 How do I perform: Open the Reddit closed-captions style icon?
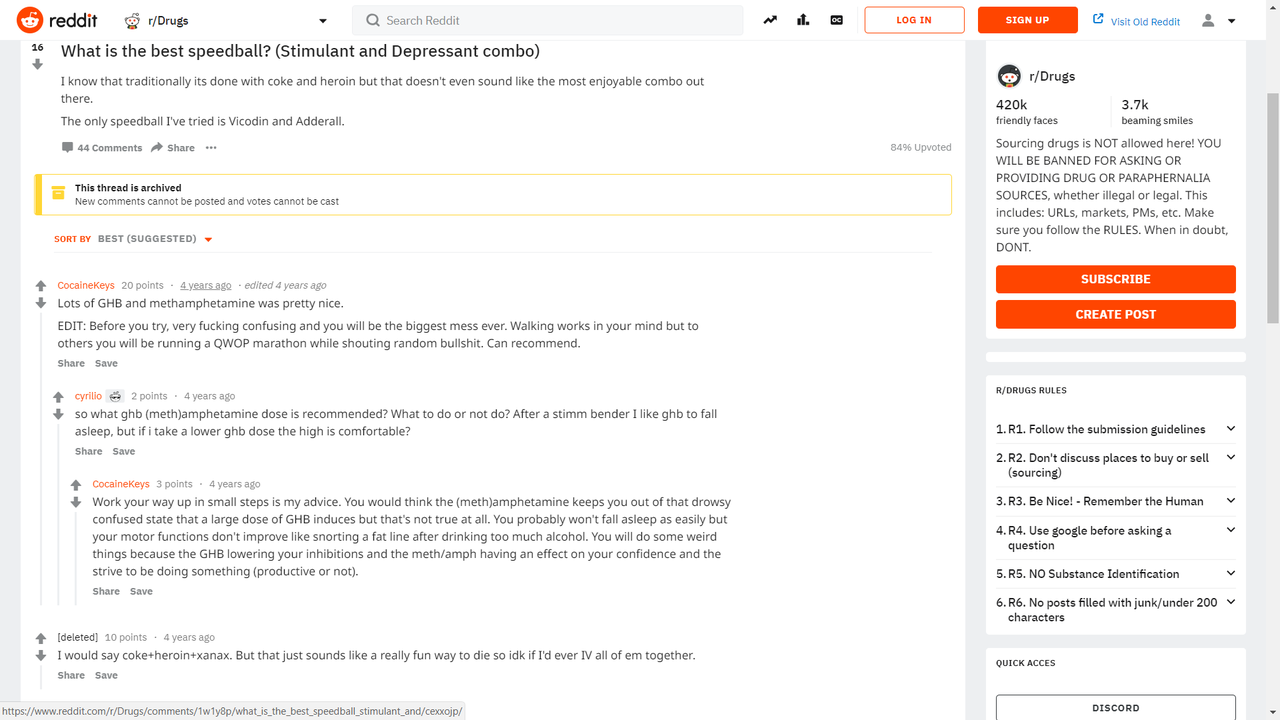[837, 20]
